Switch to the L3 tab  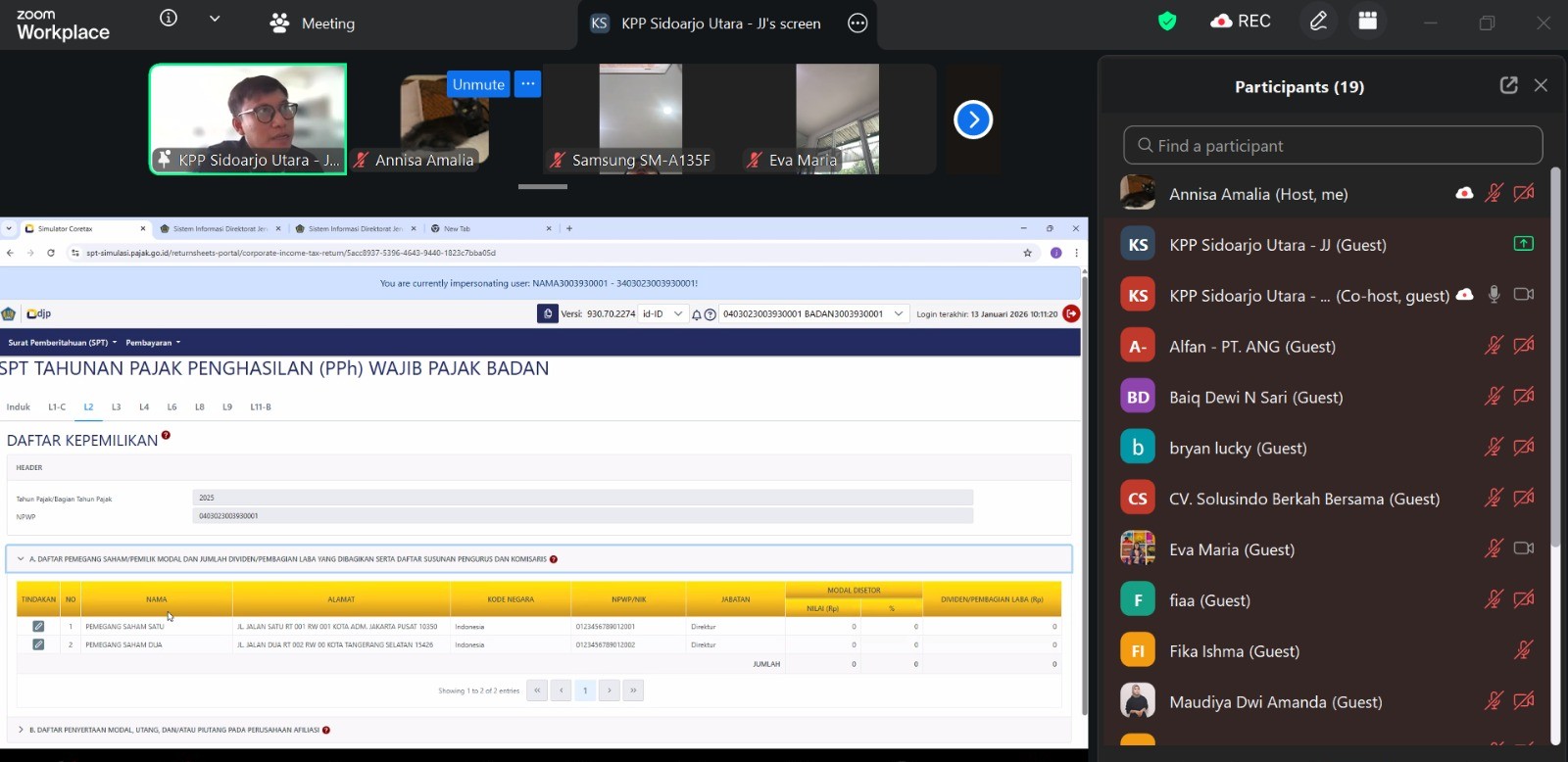pos(116,407)
